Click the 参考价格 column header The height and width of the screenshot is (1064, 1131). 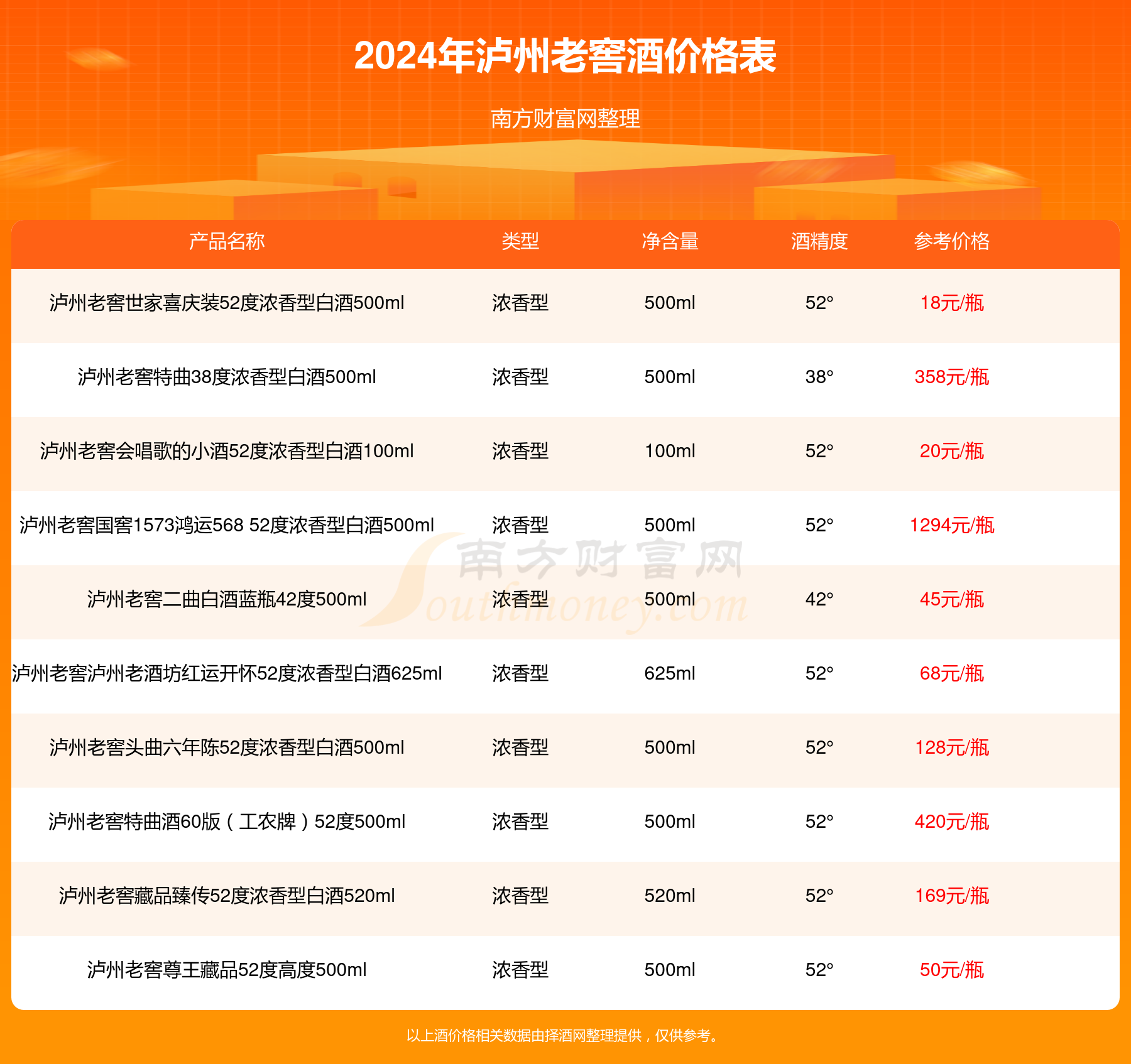pos(952,241)
